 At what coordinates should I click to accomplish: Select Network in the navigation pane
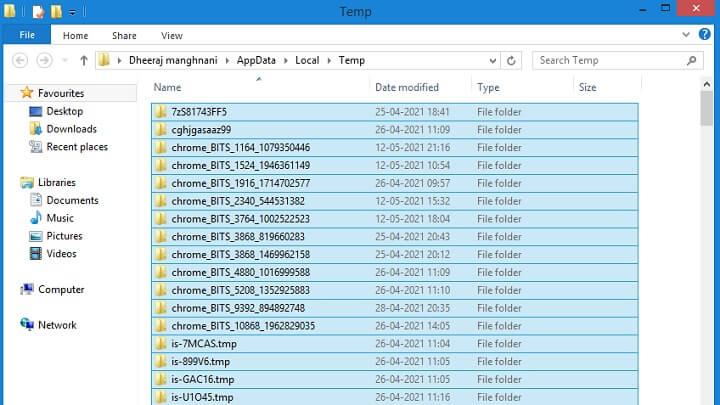[57, 325]
